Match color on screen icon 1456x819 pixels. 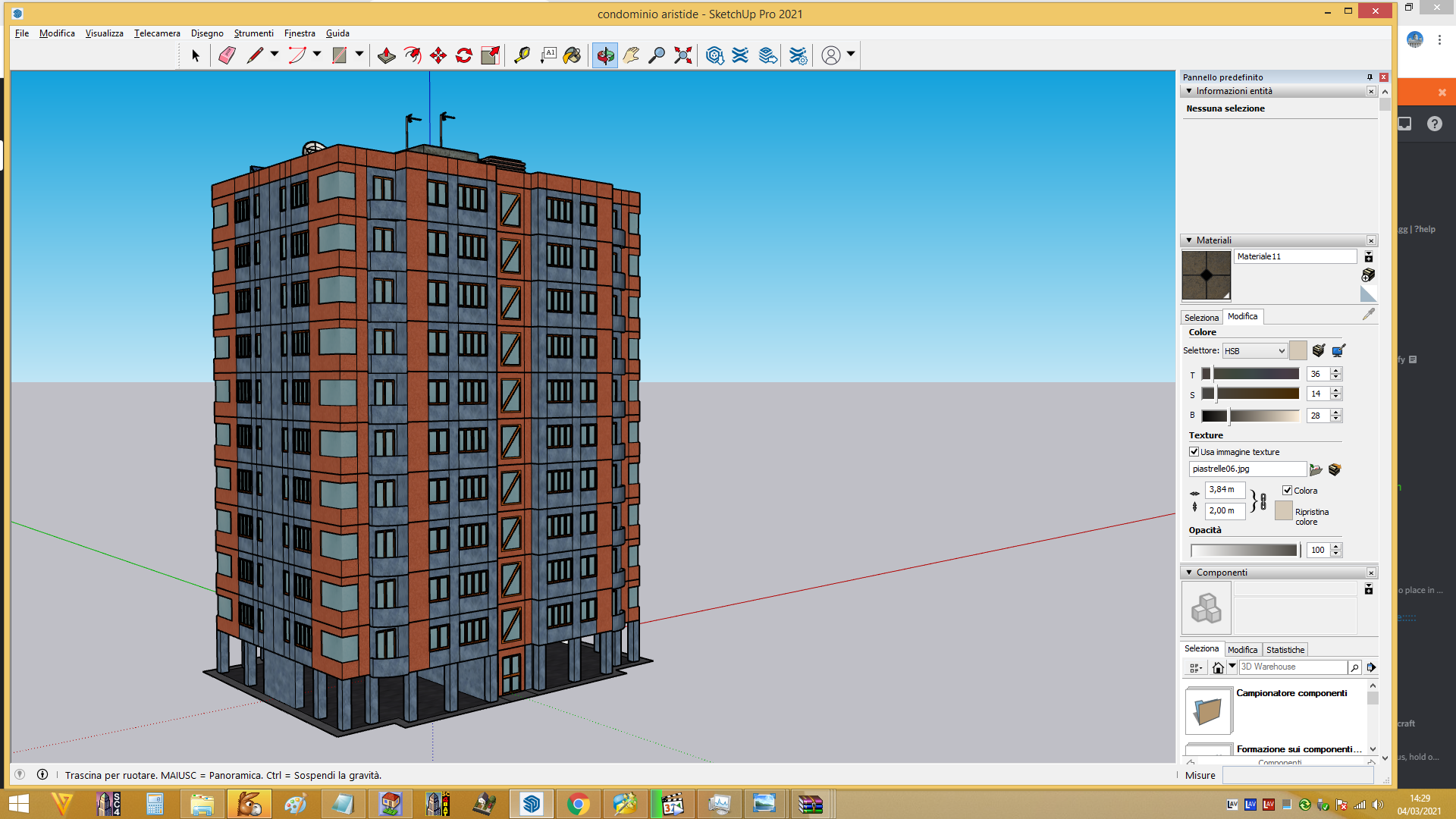click(1338, 350)
